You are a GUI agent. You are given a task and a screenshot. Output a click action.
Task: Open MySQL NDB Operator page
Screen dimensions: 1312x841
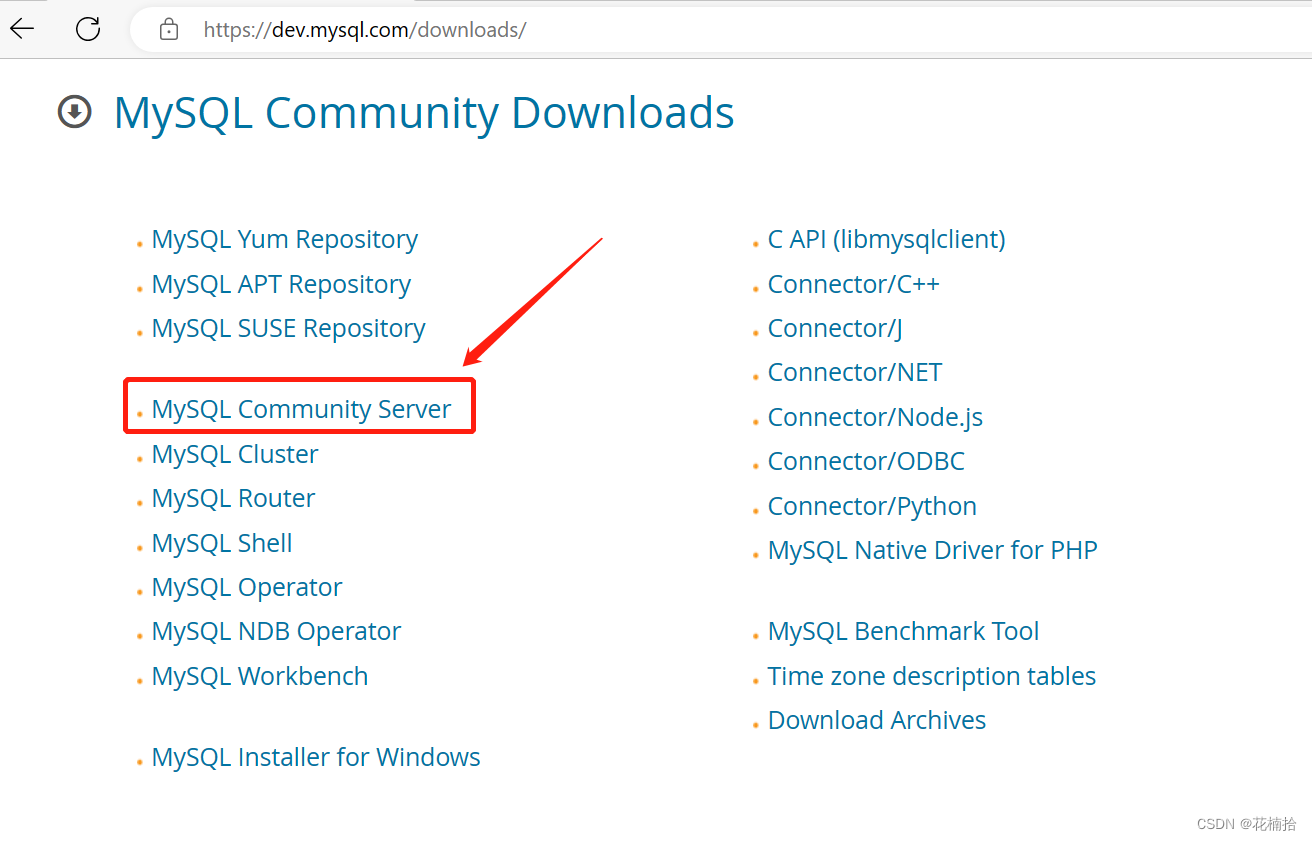[x=276, y=631]
